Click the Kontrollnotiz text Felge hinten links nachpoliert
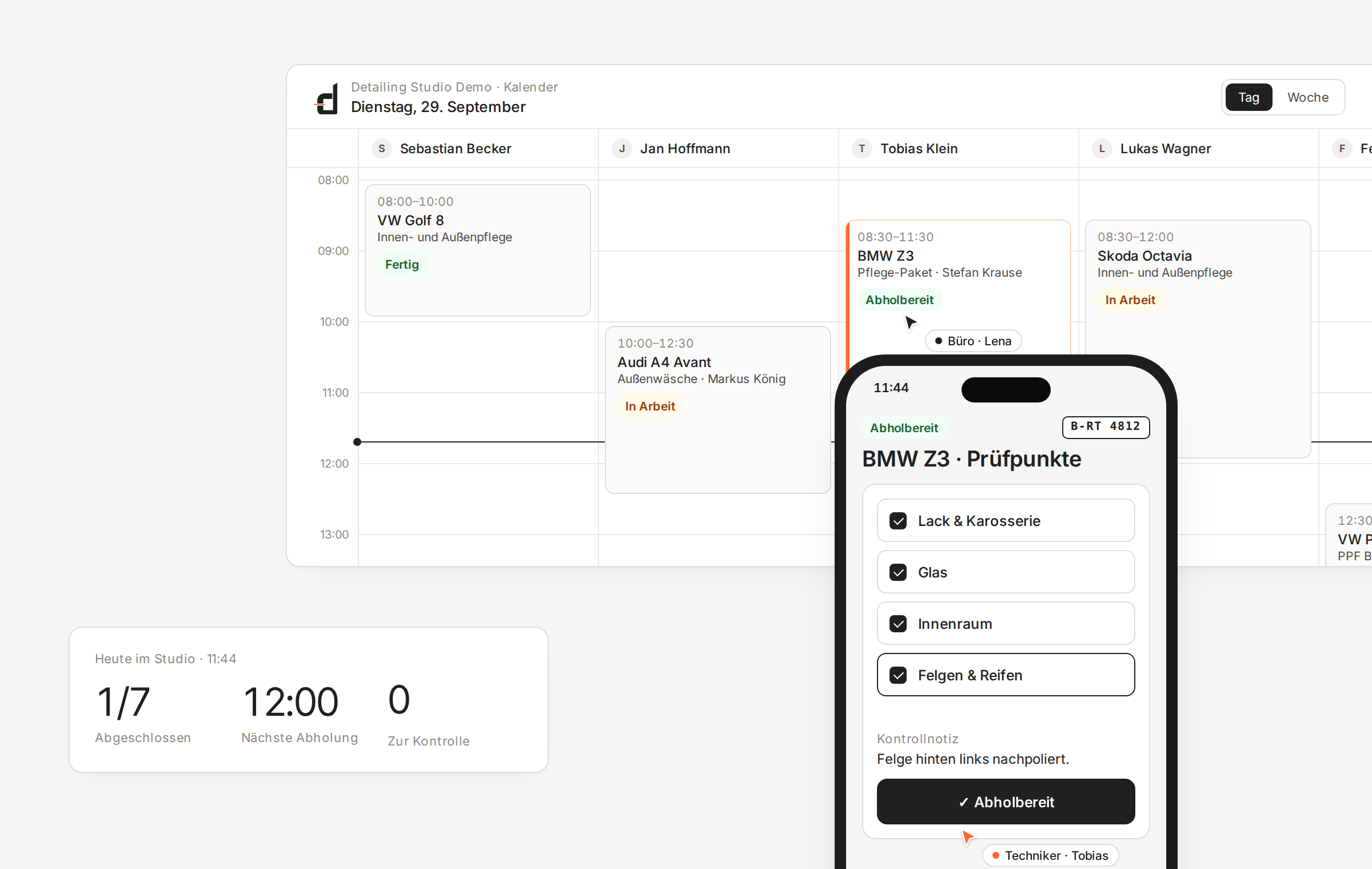The width and height of the screenshot is (1372, 869). [973, 759]
